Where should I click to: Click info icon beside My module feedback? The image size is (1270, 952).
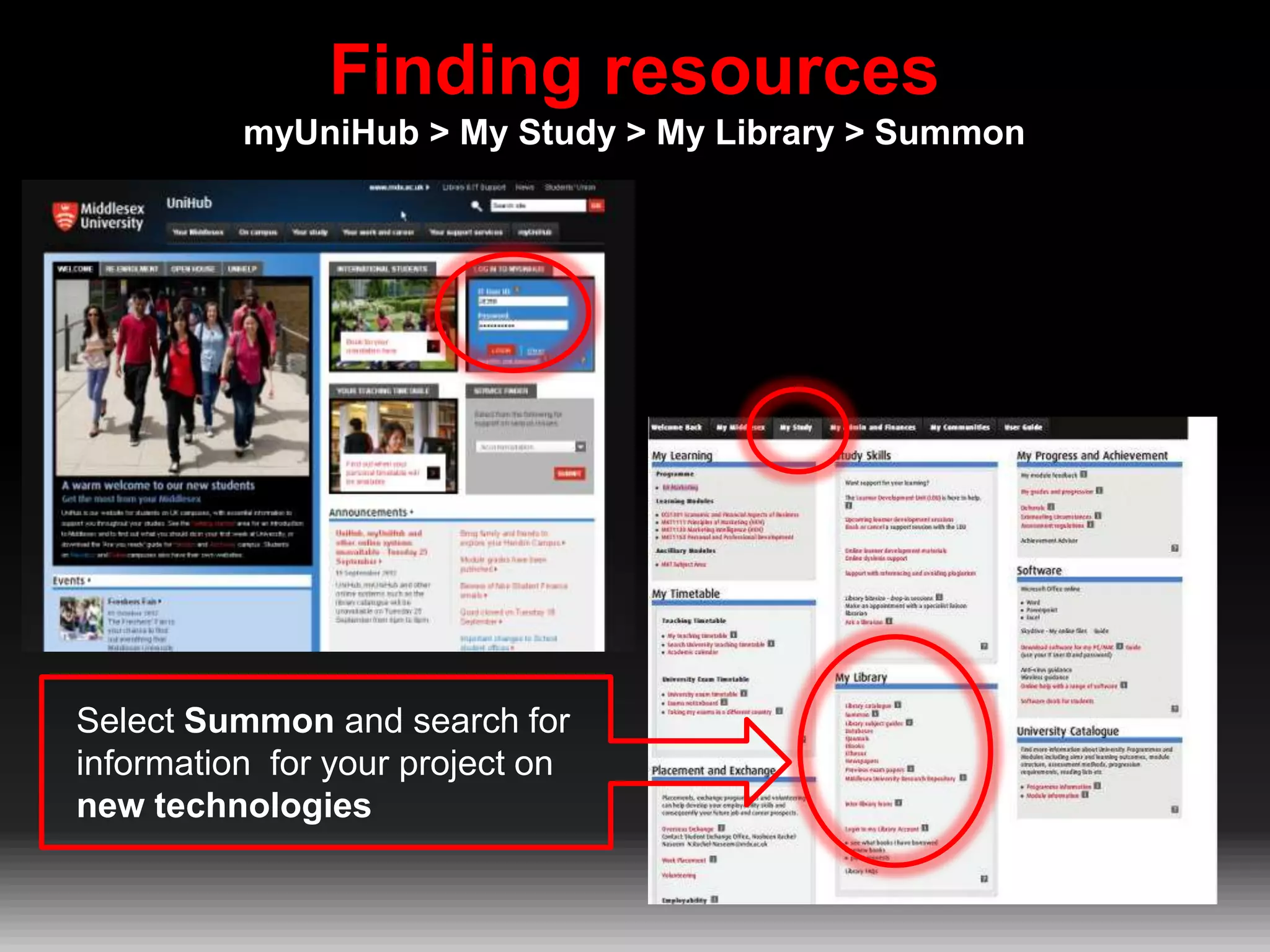[x=1083, y=474]
